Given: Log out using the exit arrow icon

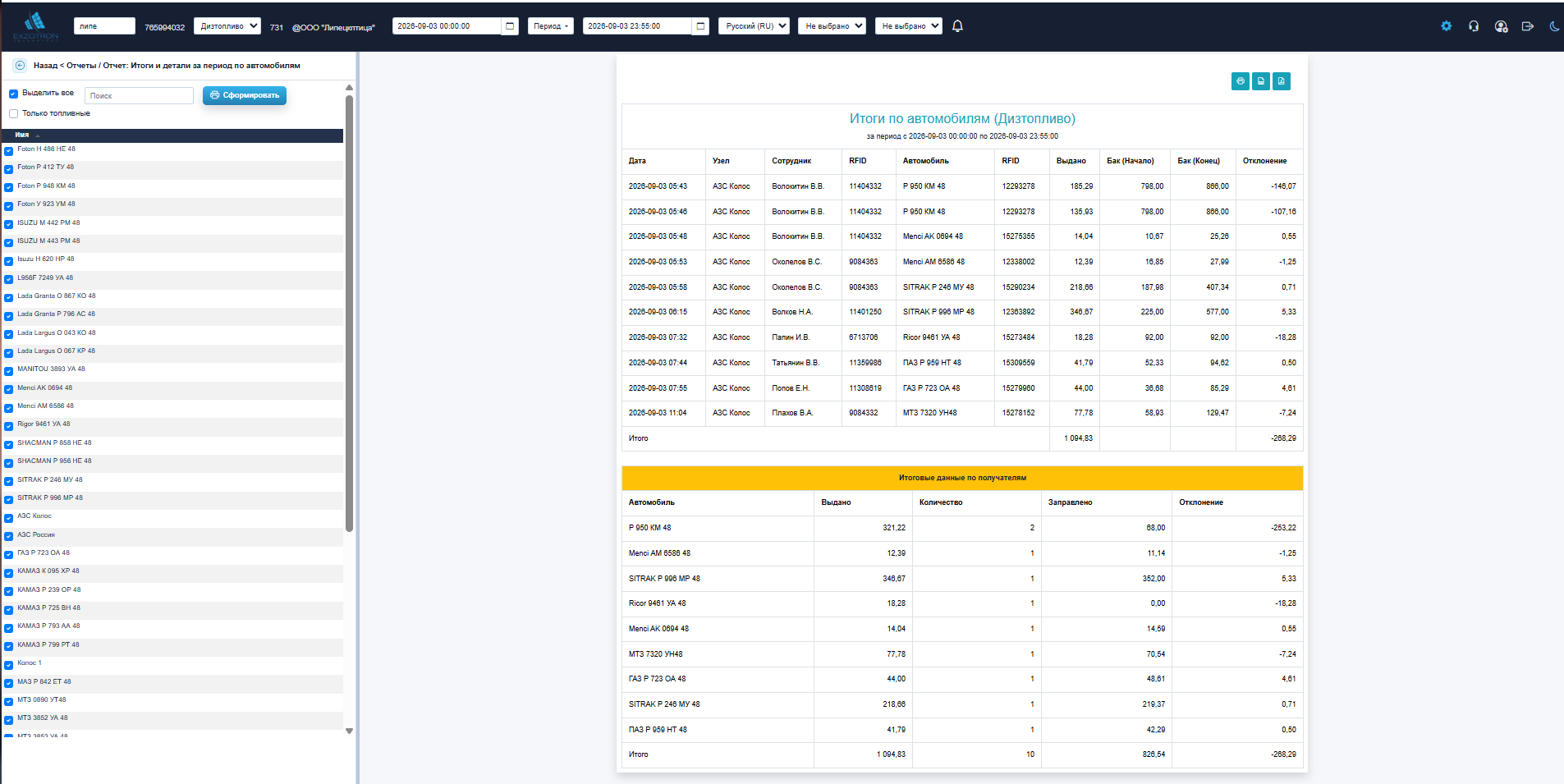Looking at the screenshot, I should tap(1527, 26).
